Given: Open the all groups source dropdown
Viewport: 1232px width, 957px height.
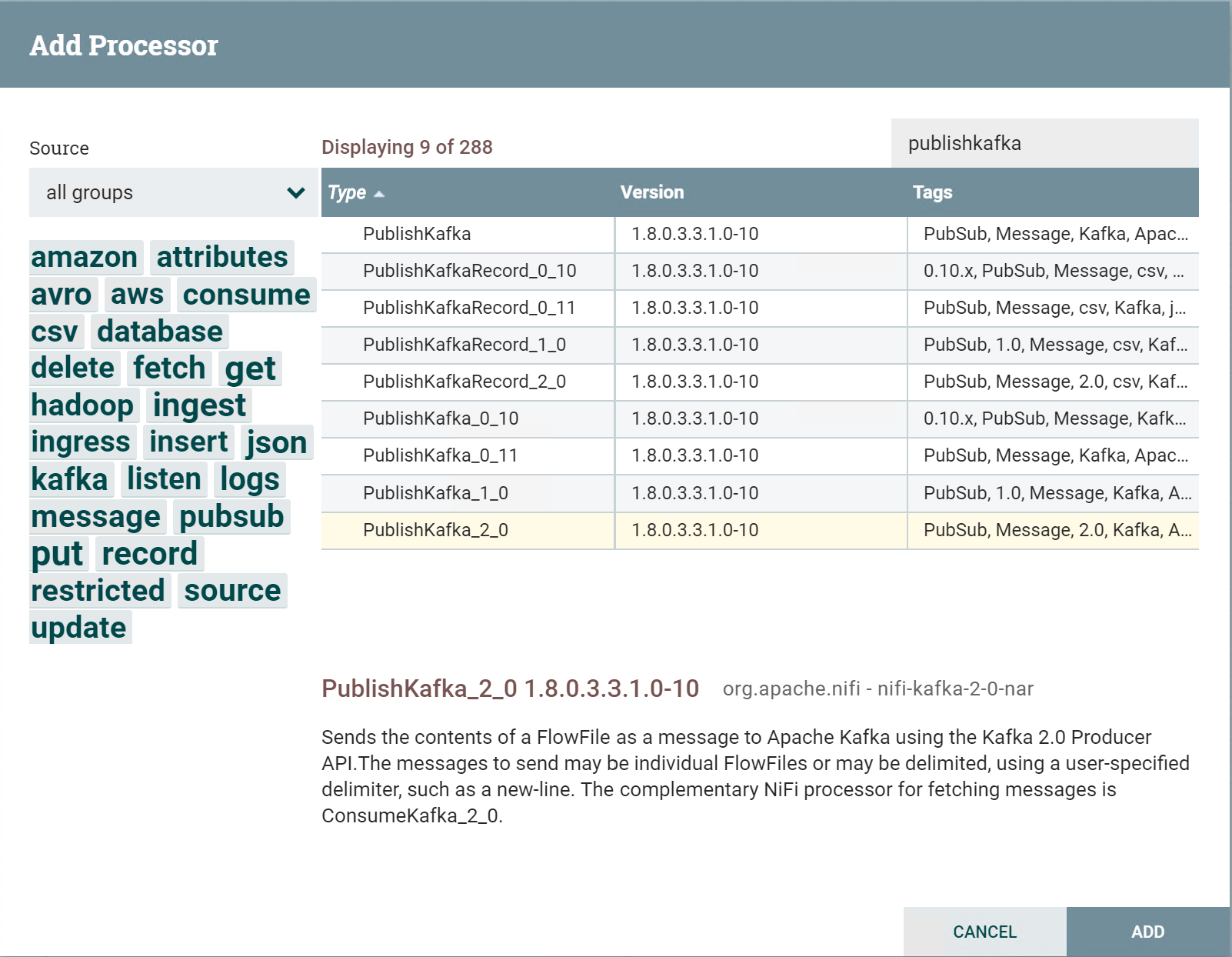Looking at the screenshot, I should pyautogui.click(x=173, y=192).
